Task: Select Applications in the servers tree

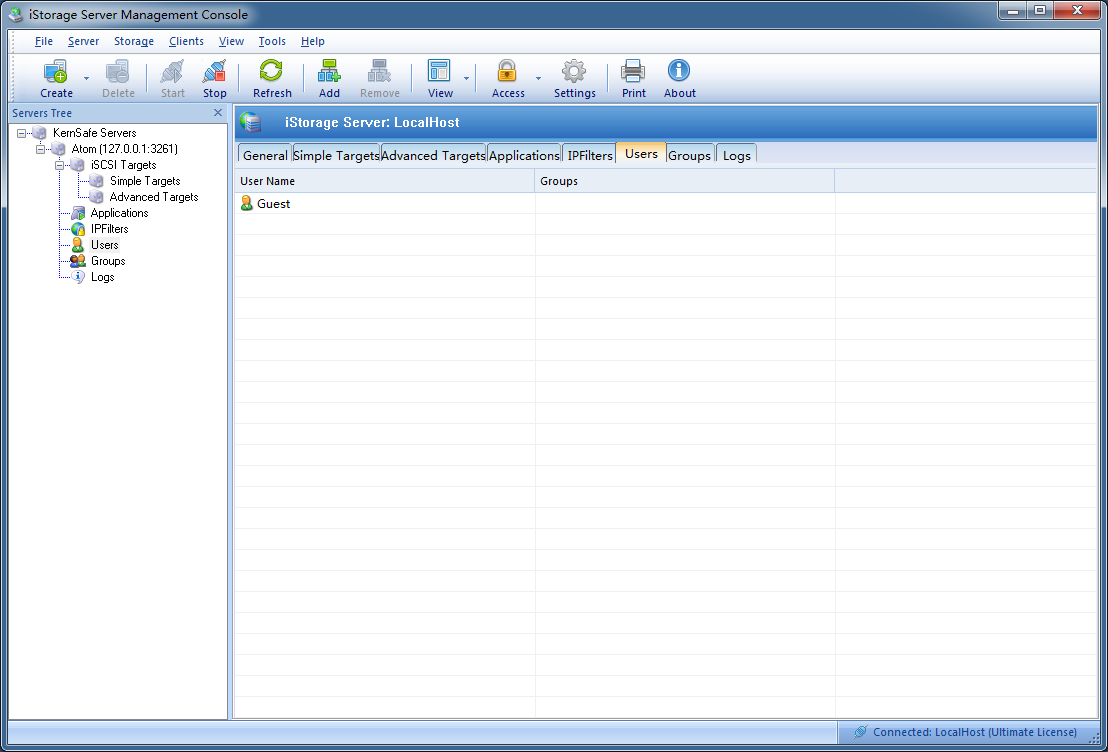Action: [x=119, y=213]
